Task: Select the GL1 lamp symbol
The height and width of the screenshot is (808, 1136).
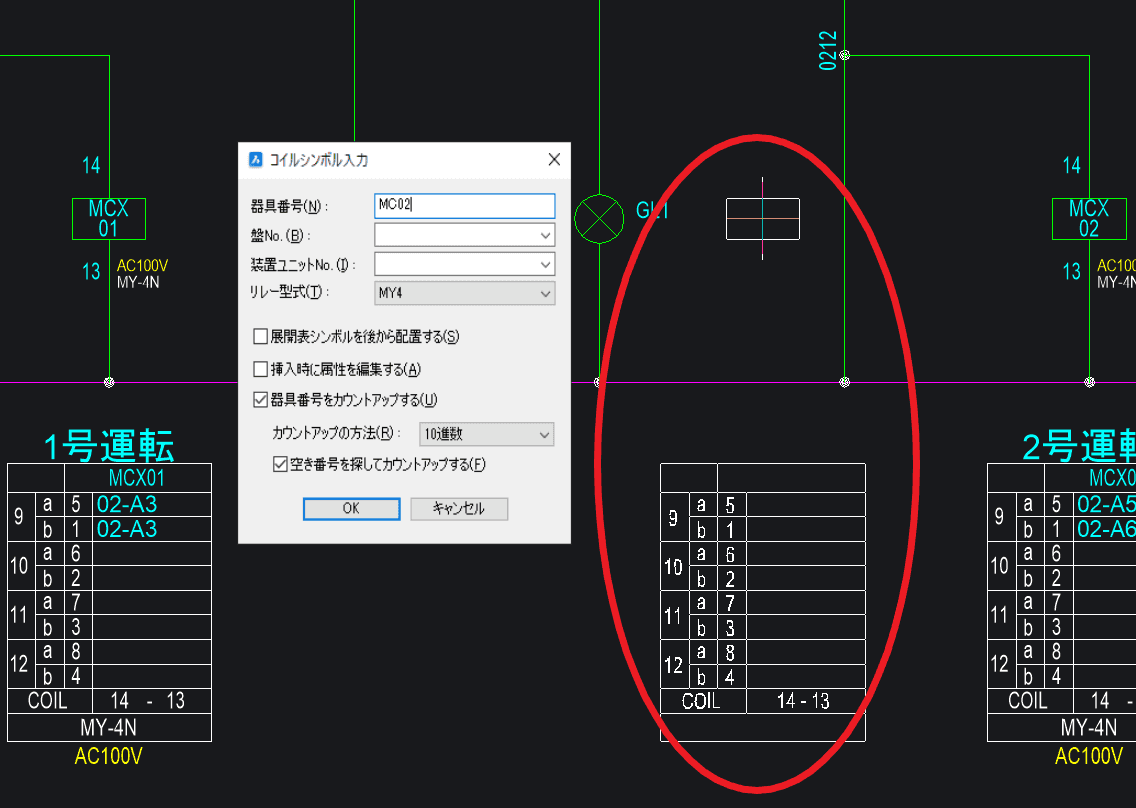Action: (x=599, y=219)
